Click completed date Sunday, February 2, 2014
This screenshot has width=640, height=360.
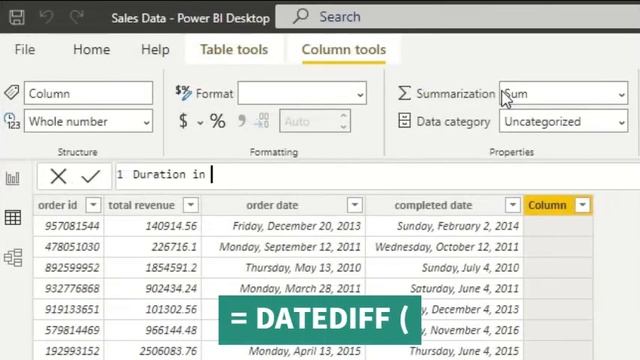click(x=444, y=226)
